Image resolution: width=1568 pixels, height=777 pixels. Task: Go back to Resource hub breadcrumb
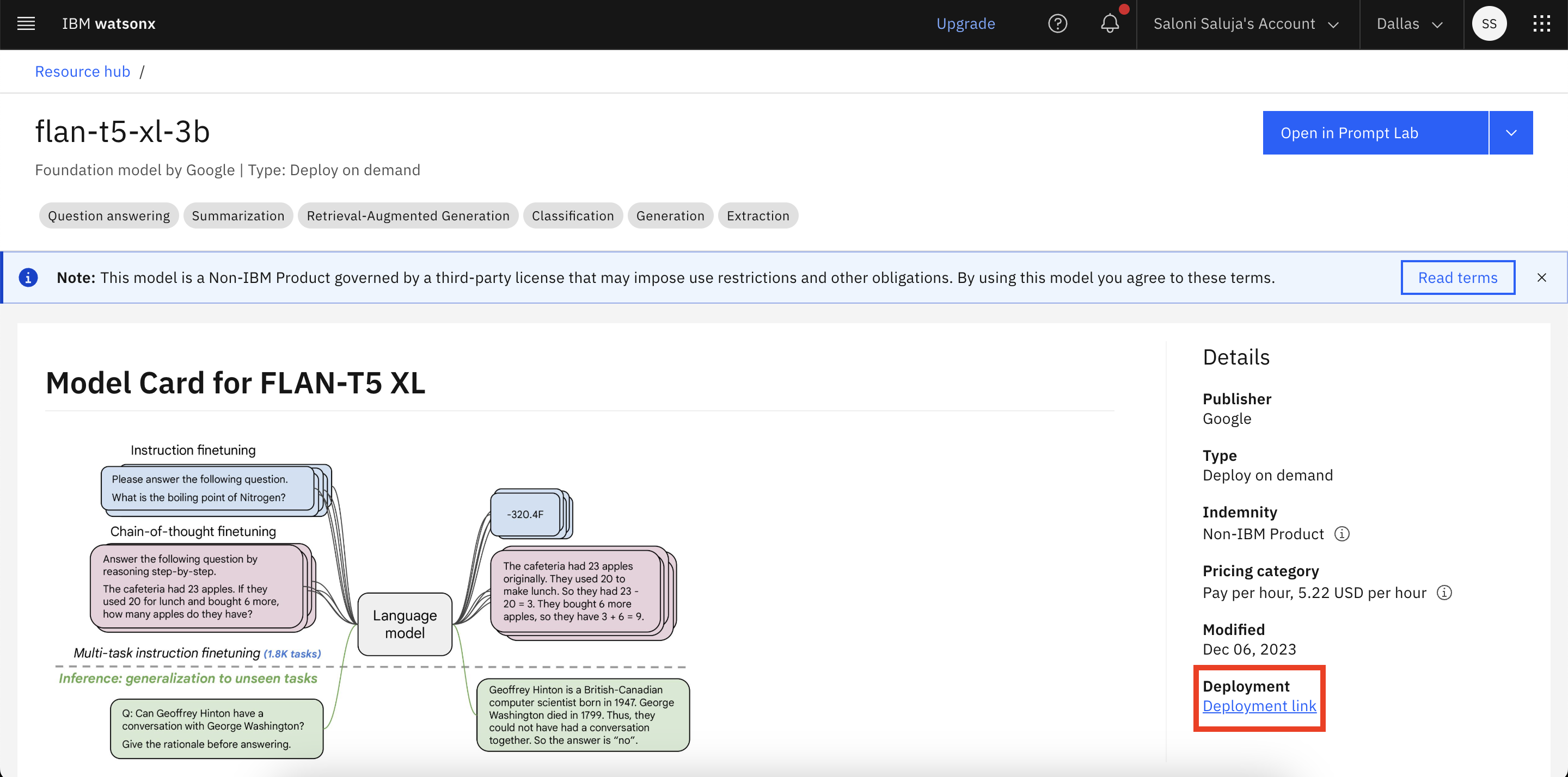[82, 72]
